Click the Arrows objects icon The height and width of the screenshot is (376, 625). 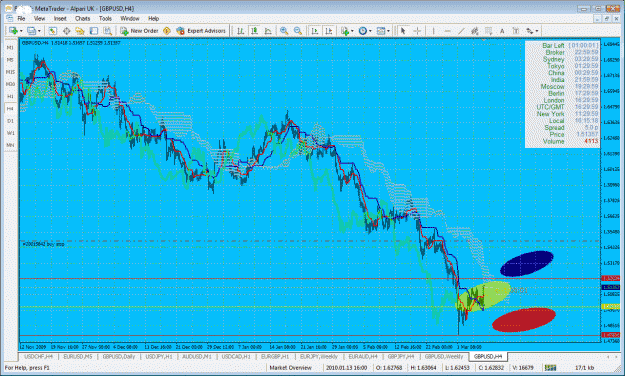pos(529,31)
